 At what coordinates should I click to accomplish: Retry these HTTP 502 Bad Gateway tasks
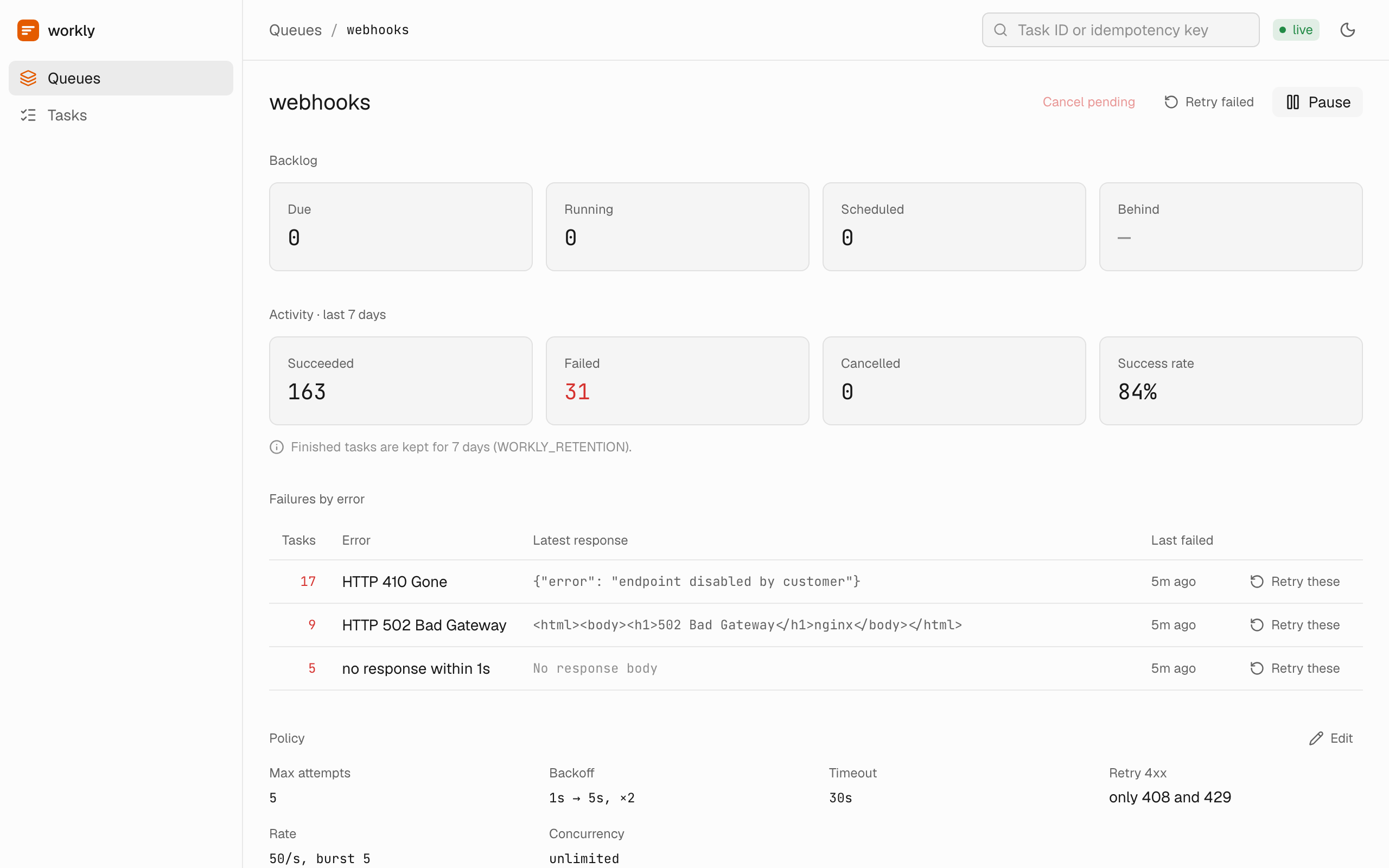[1294, 624]
